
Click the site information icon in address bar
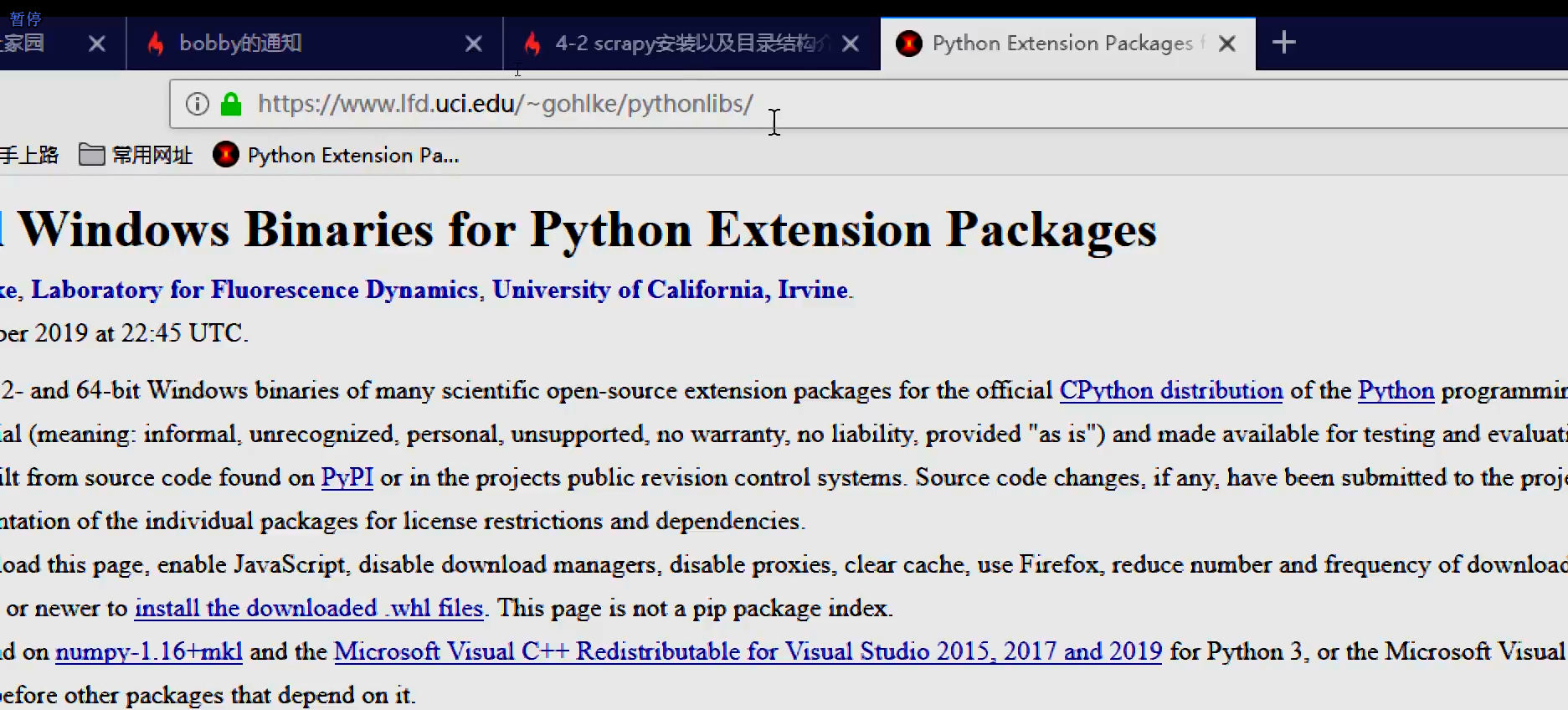pyautogui.click(x=198, y=104)
